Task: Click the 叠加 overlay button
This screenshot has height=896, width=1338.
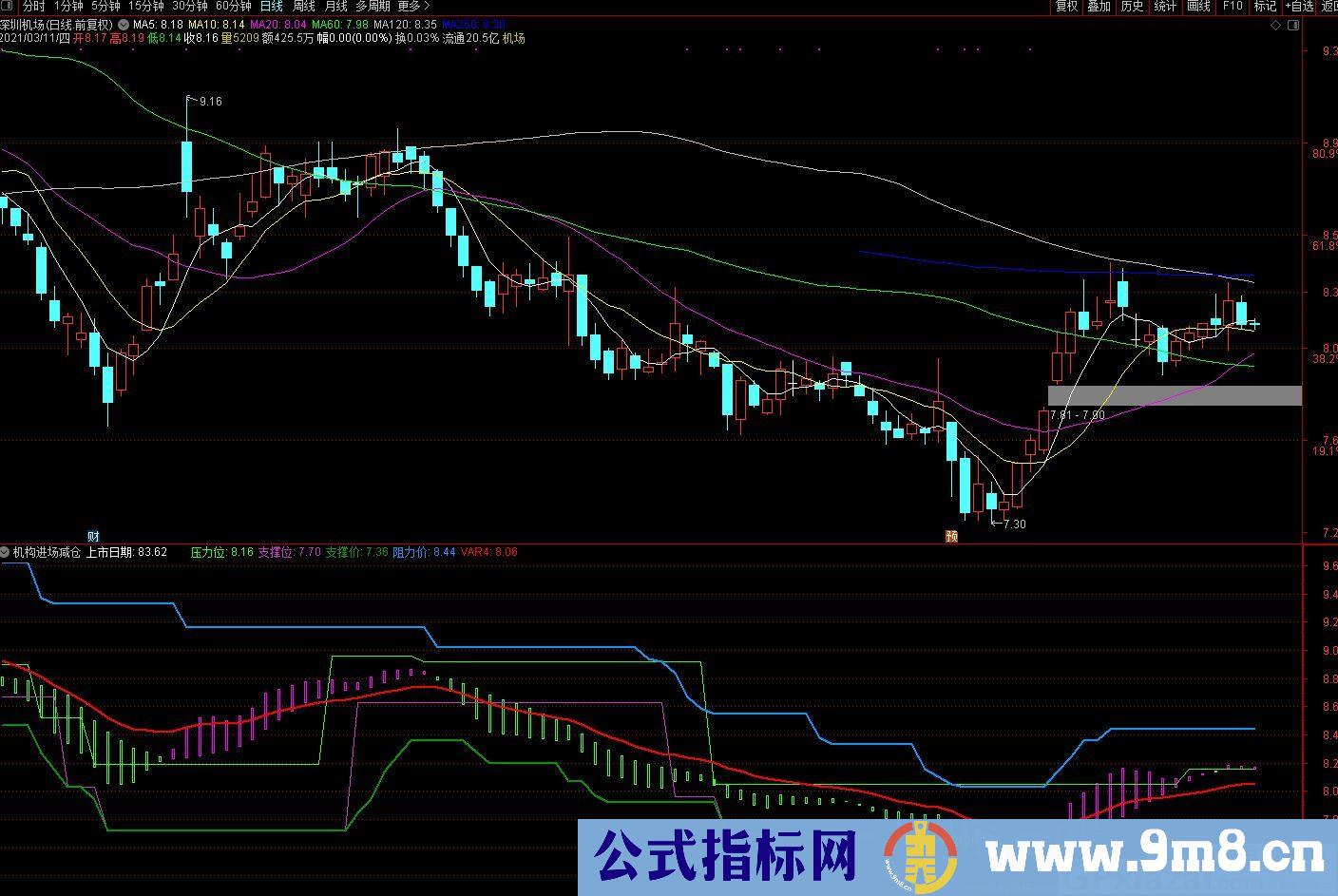Action: 1099,6
